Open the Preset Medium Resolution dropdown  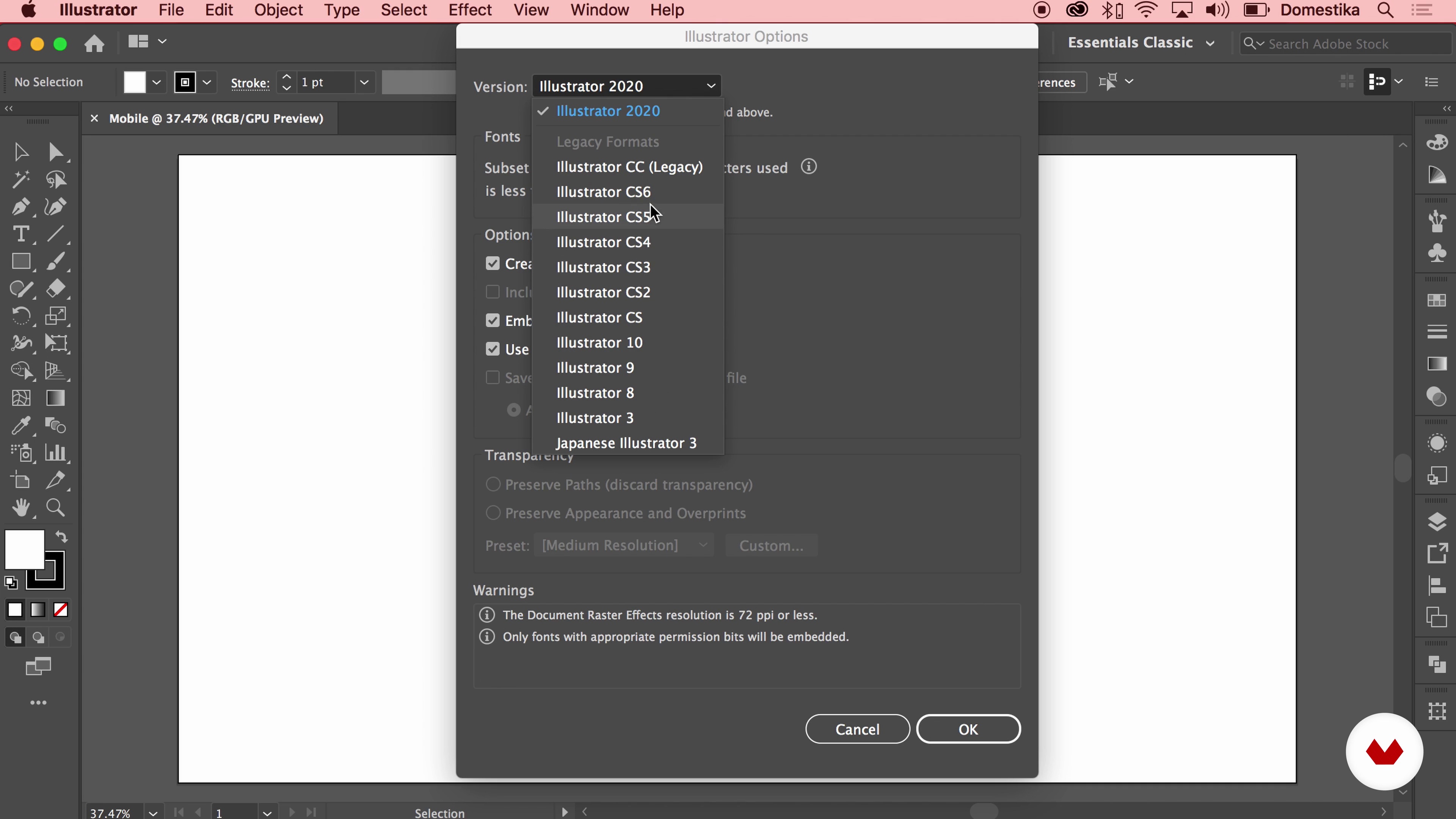tap(624, 546)
